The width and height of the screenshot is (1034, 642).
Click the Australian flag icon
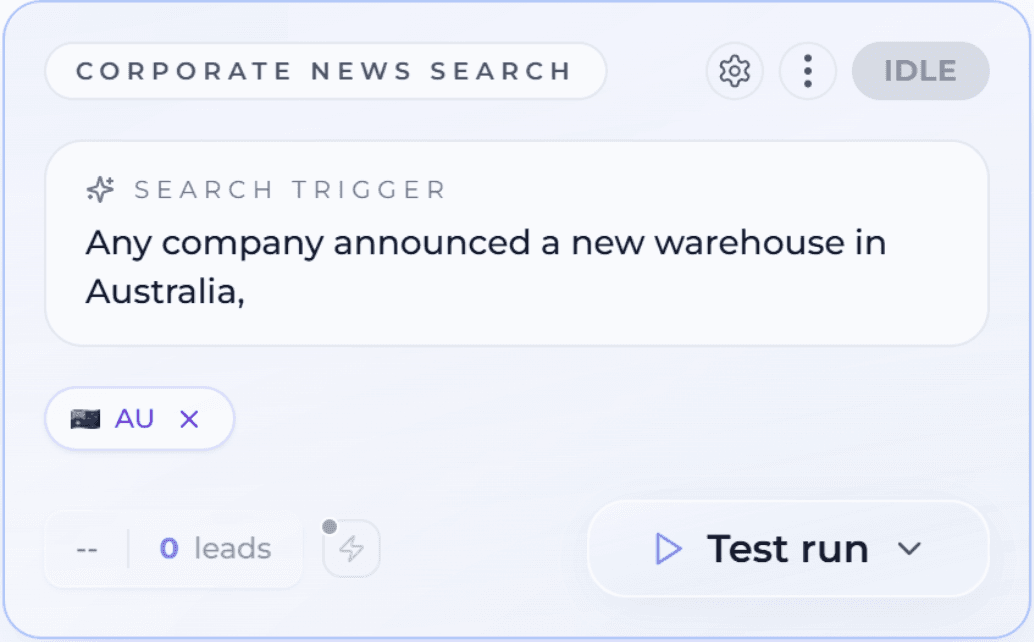click(x=85, y=419)
